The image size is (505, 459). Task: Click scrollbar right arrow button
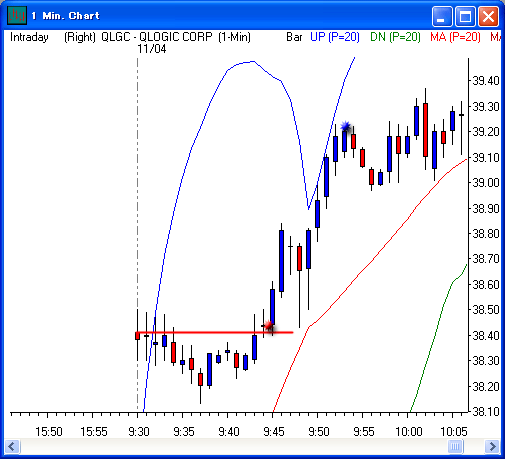(x=492, y=446)
